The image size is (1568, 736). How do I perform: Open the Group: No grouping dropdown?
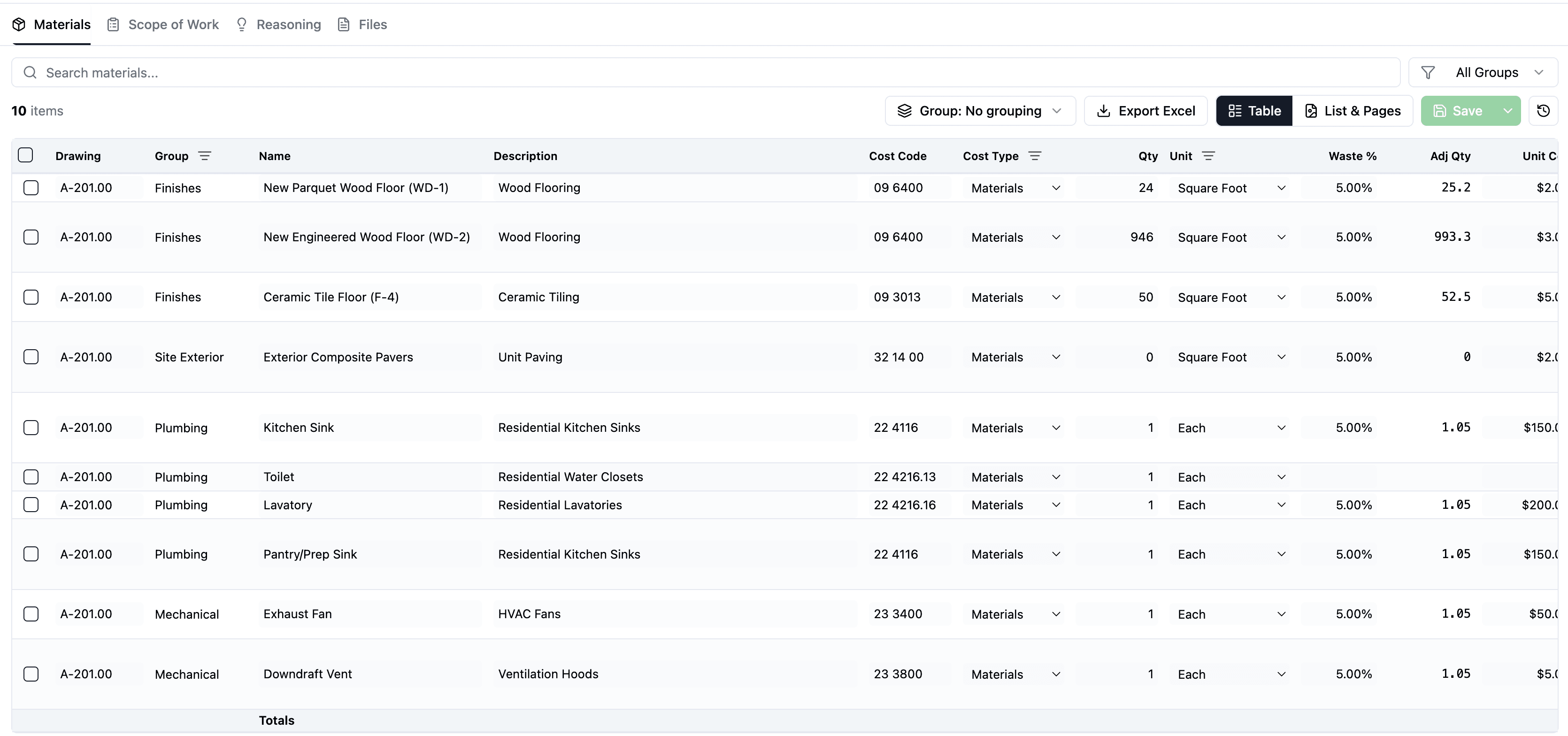[980, 111]
